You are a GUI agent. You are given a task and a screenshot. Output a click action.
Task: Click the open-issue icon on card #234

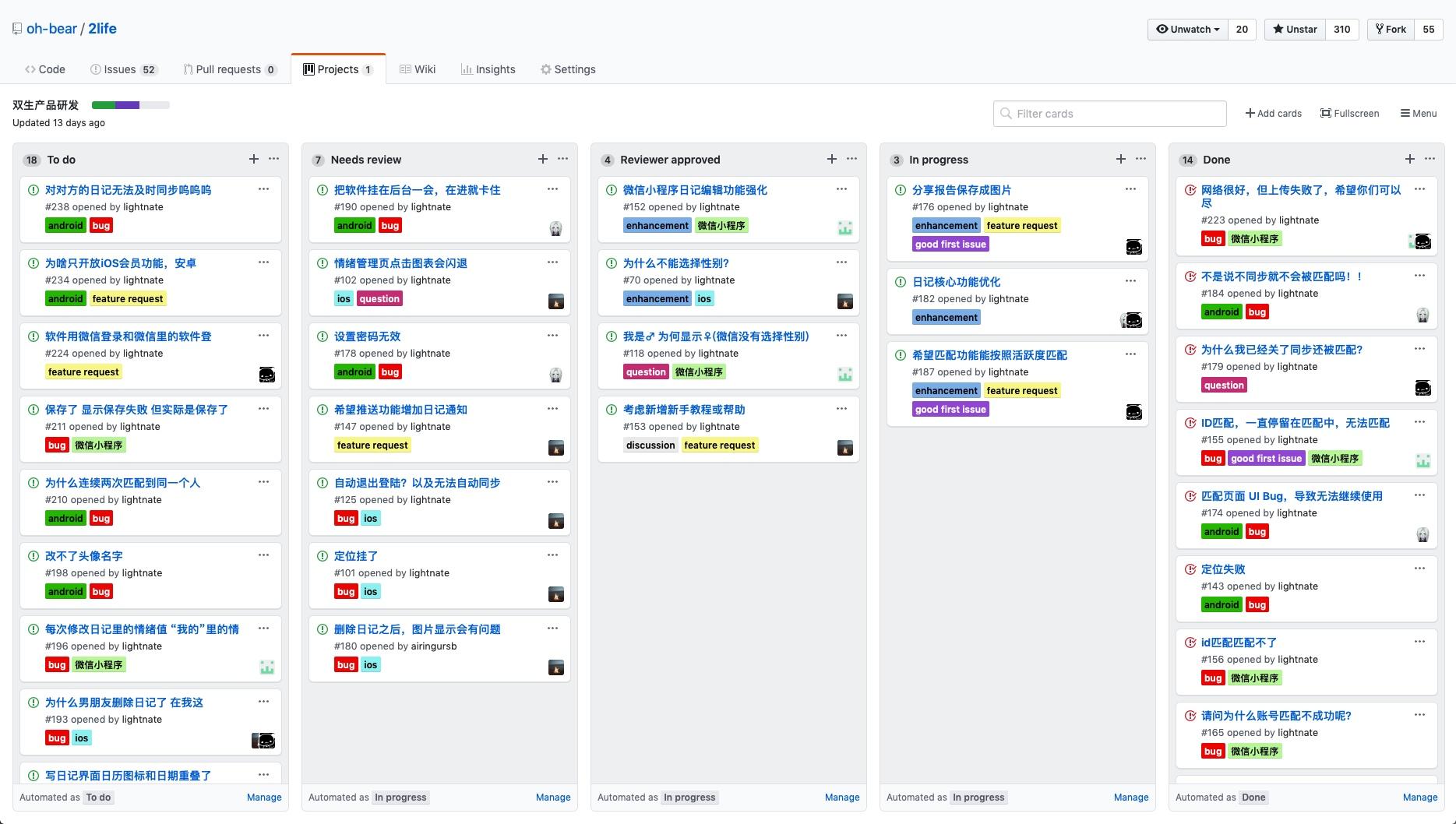point(33,263)
